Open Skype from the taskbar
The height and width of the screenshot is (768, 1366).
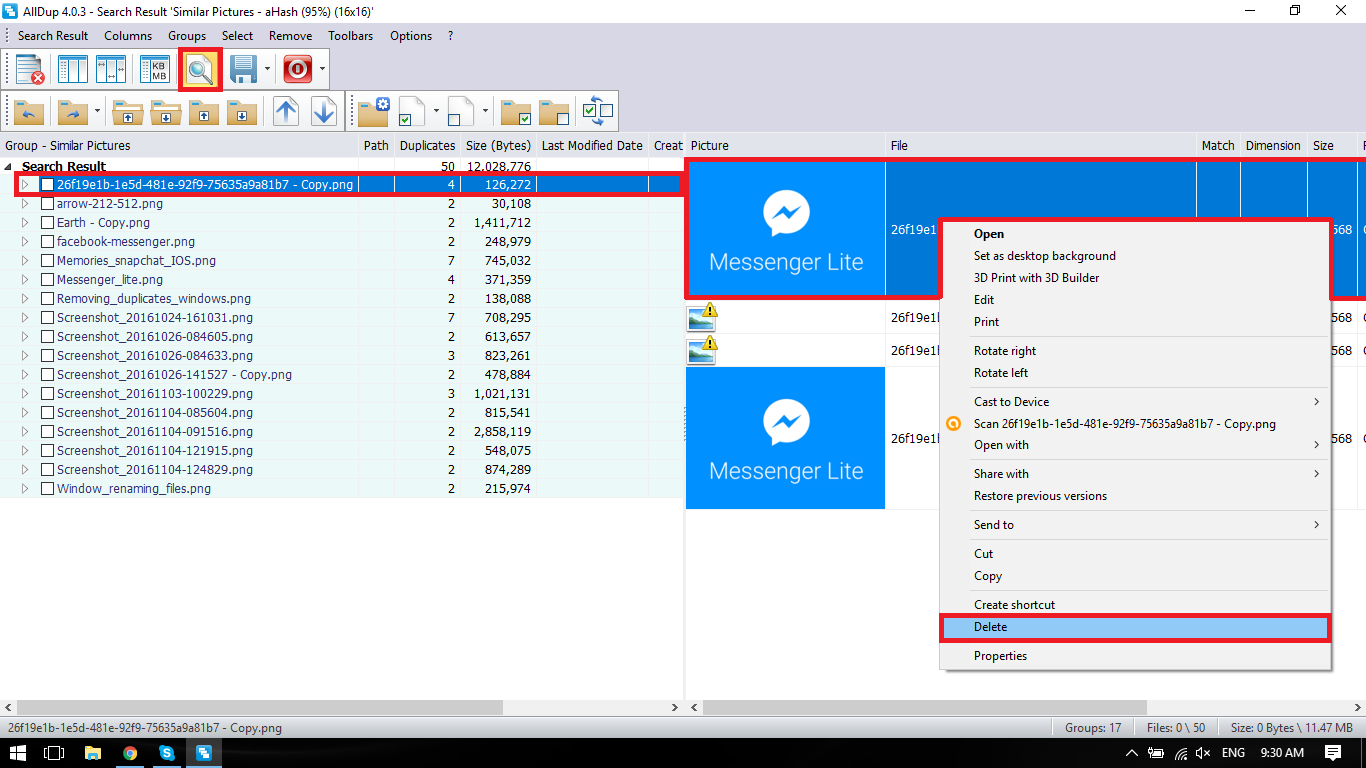167,753
